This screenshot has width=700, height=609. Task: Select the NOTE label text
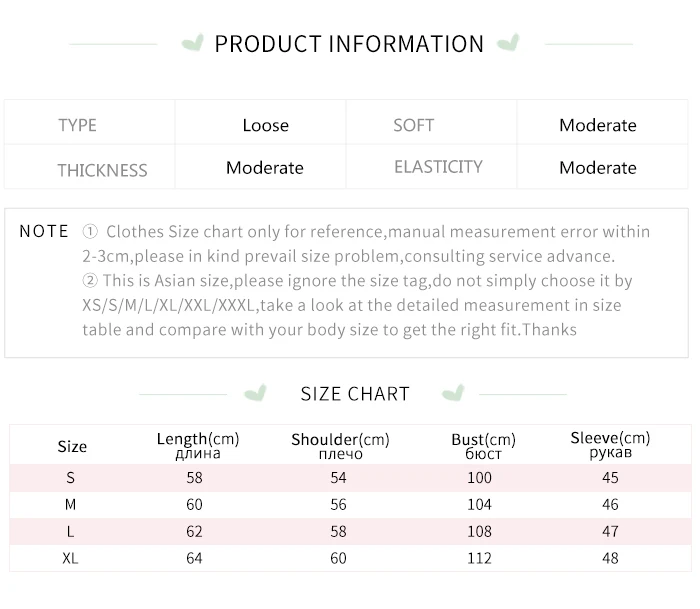point(44,231)
